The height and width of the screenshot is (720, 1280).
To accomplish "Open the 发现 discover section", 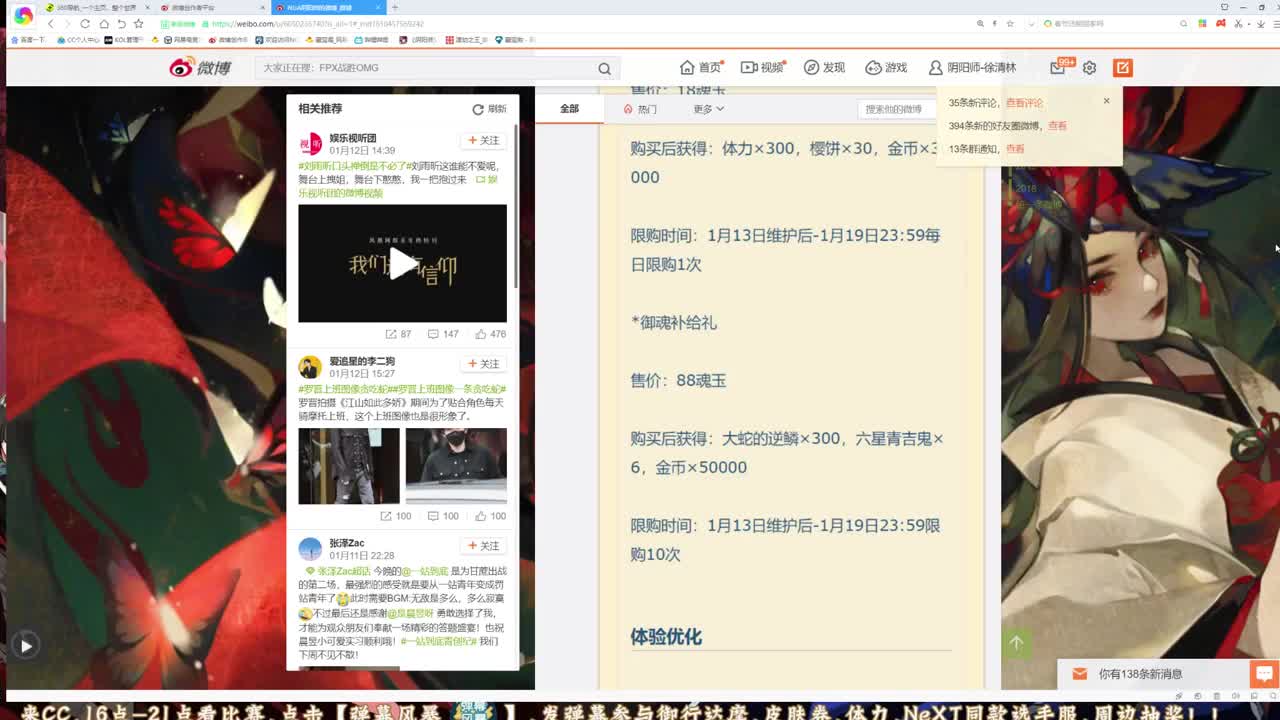I will pyautogui.click(x=824, y=67).
